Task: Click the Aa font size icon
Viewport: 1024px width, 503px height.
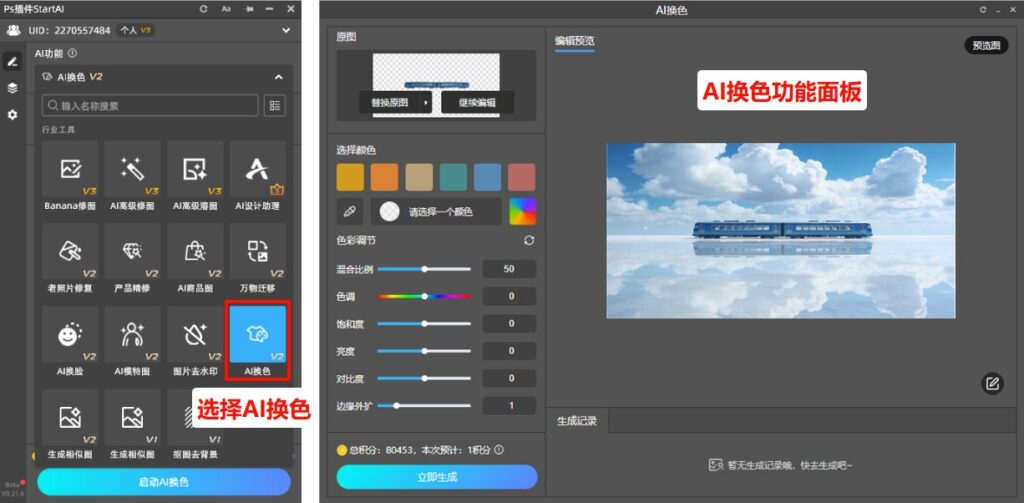Action: pyautogui.click(x=226, y=9)
